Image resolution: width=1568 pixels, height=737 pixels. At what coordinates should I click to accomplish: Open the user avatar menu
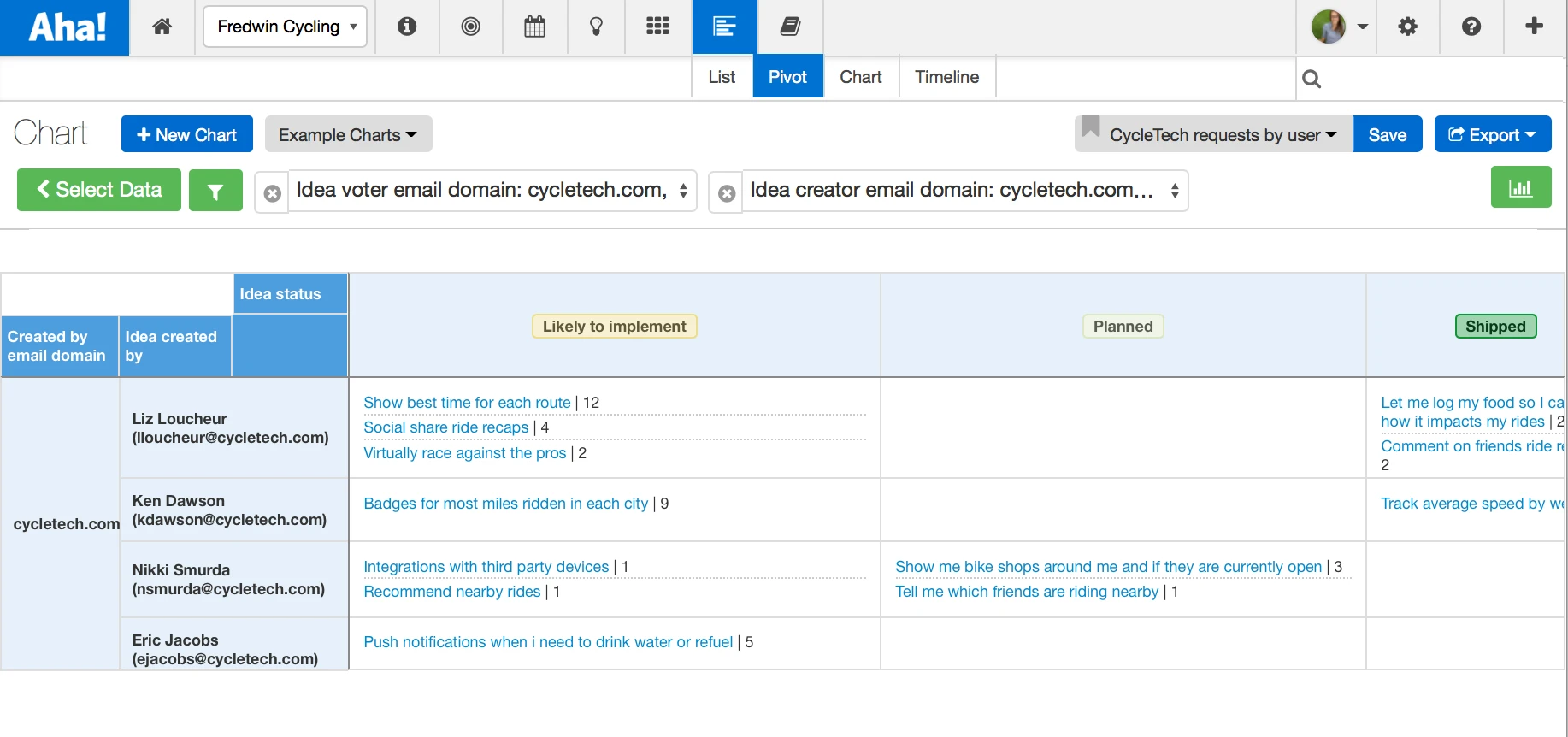[1339, 27]
